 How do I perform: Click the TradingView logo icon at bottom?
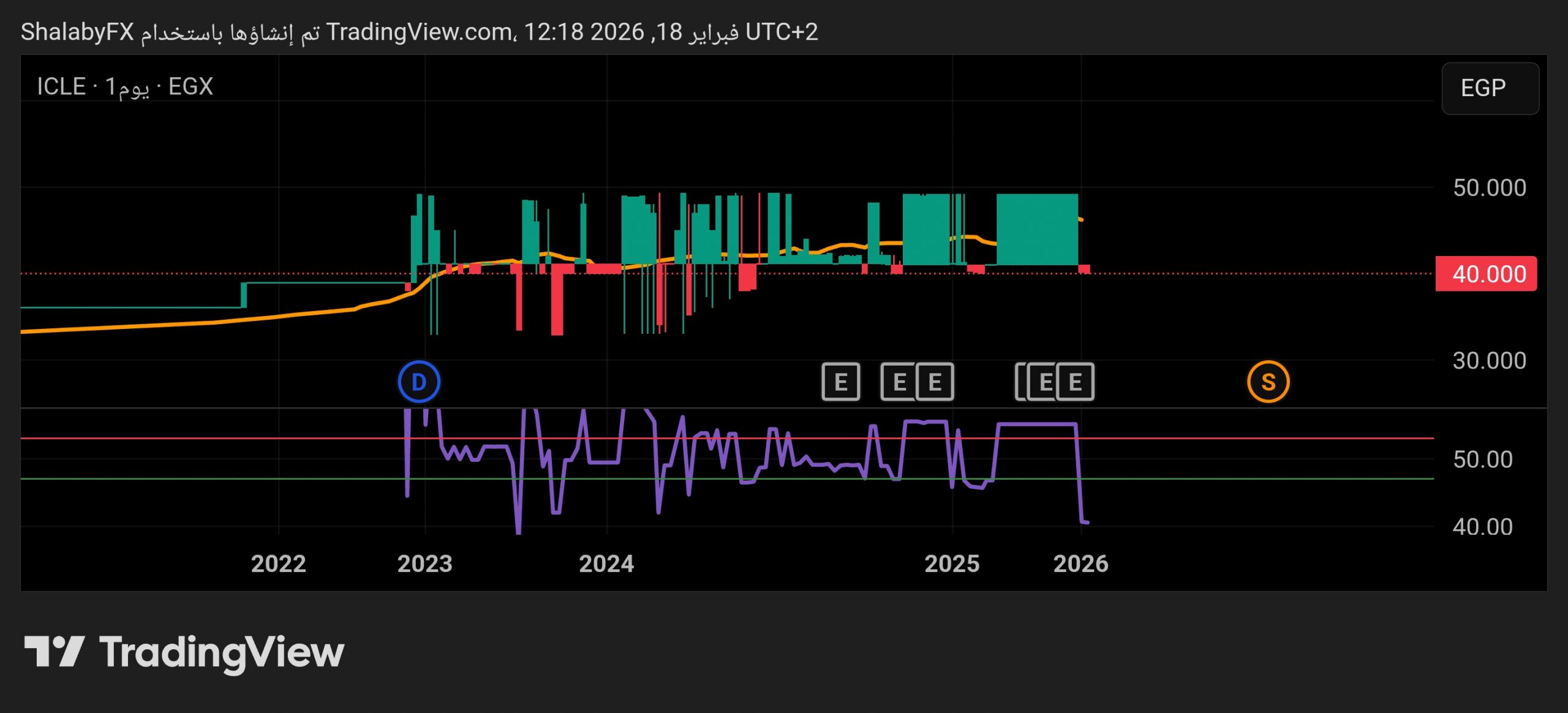tap(54, 652)
